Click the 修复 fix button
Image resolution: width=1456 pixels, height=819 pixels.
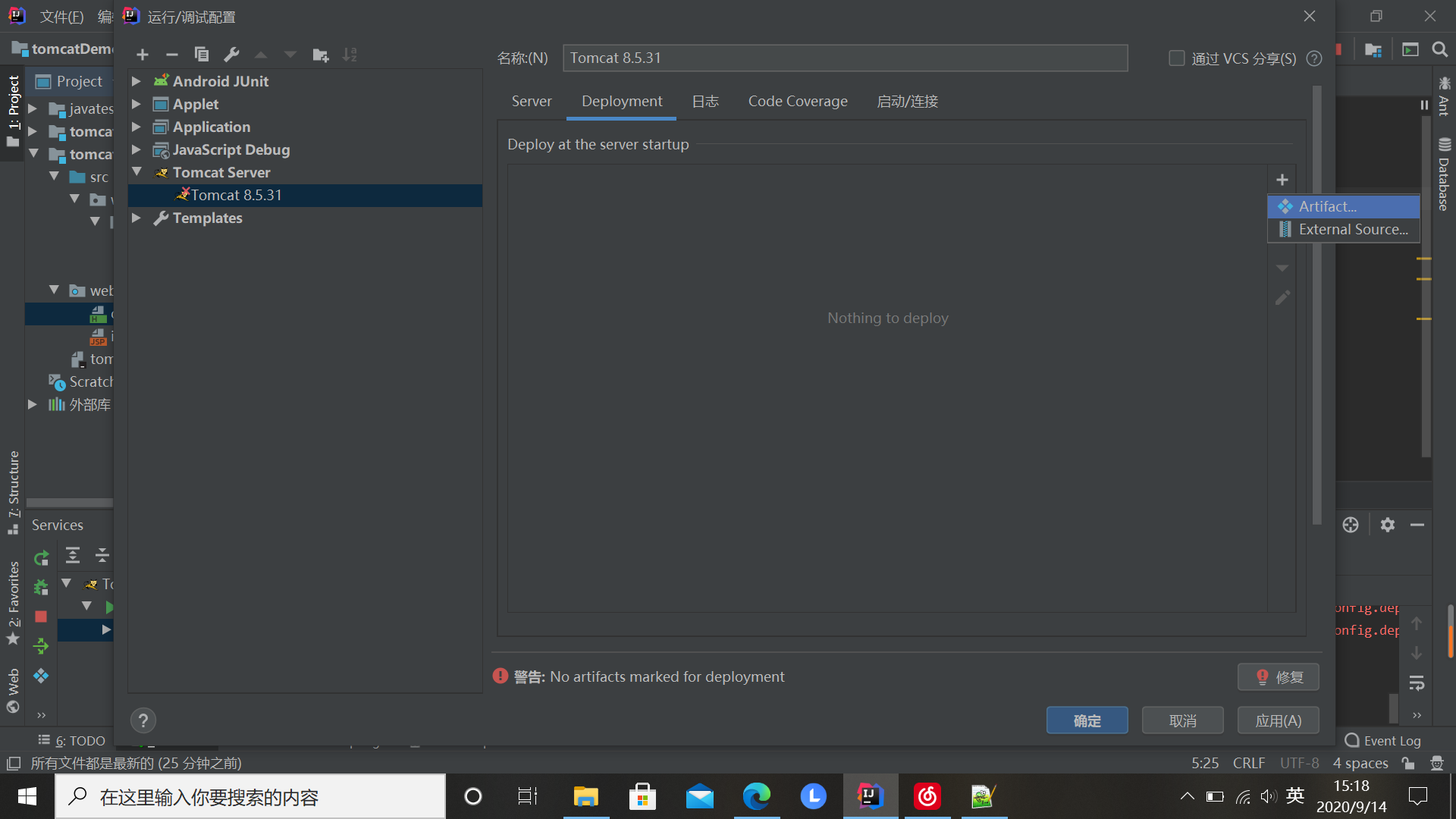[1278, 677]
